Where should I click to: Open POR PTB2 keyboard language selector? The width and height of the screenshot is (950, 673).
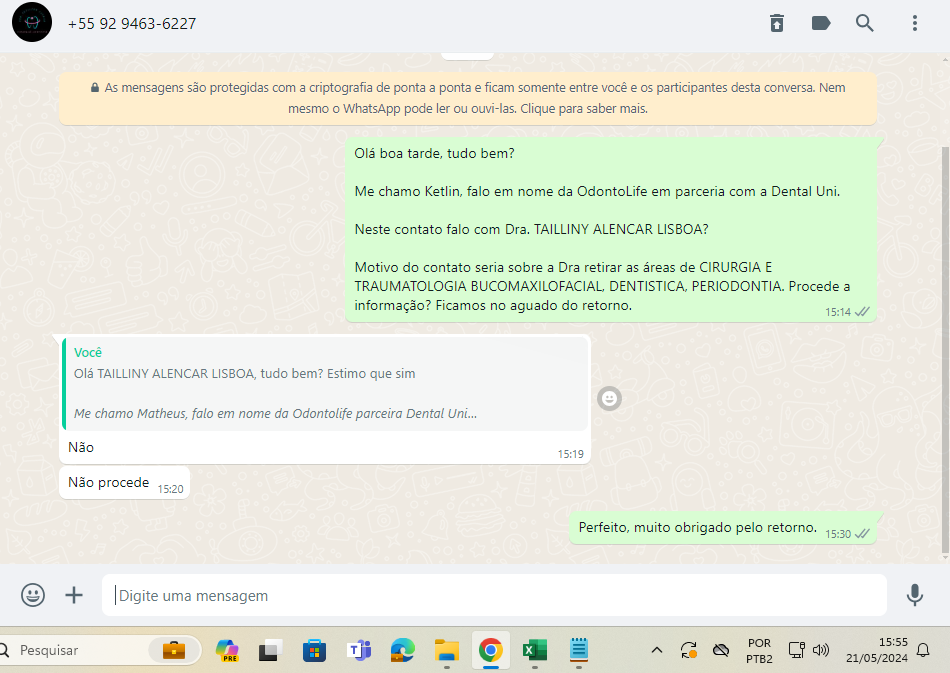coord(759,650)
